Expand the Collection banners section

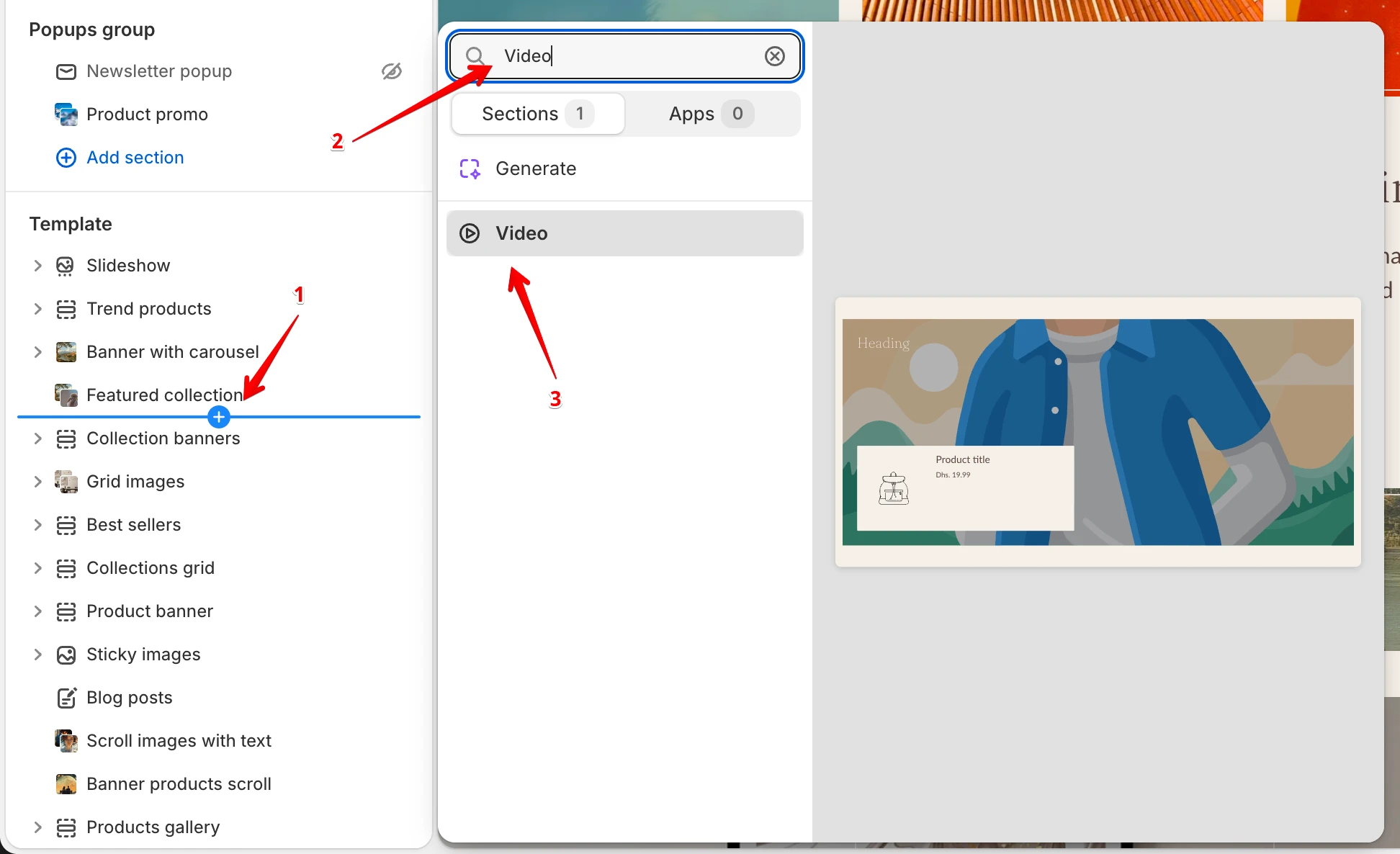[38, 439]
